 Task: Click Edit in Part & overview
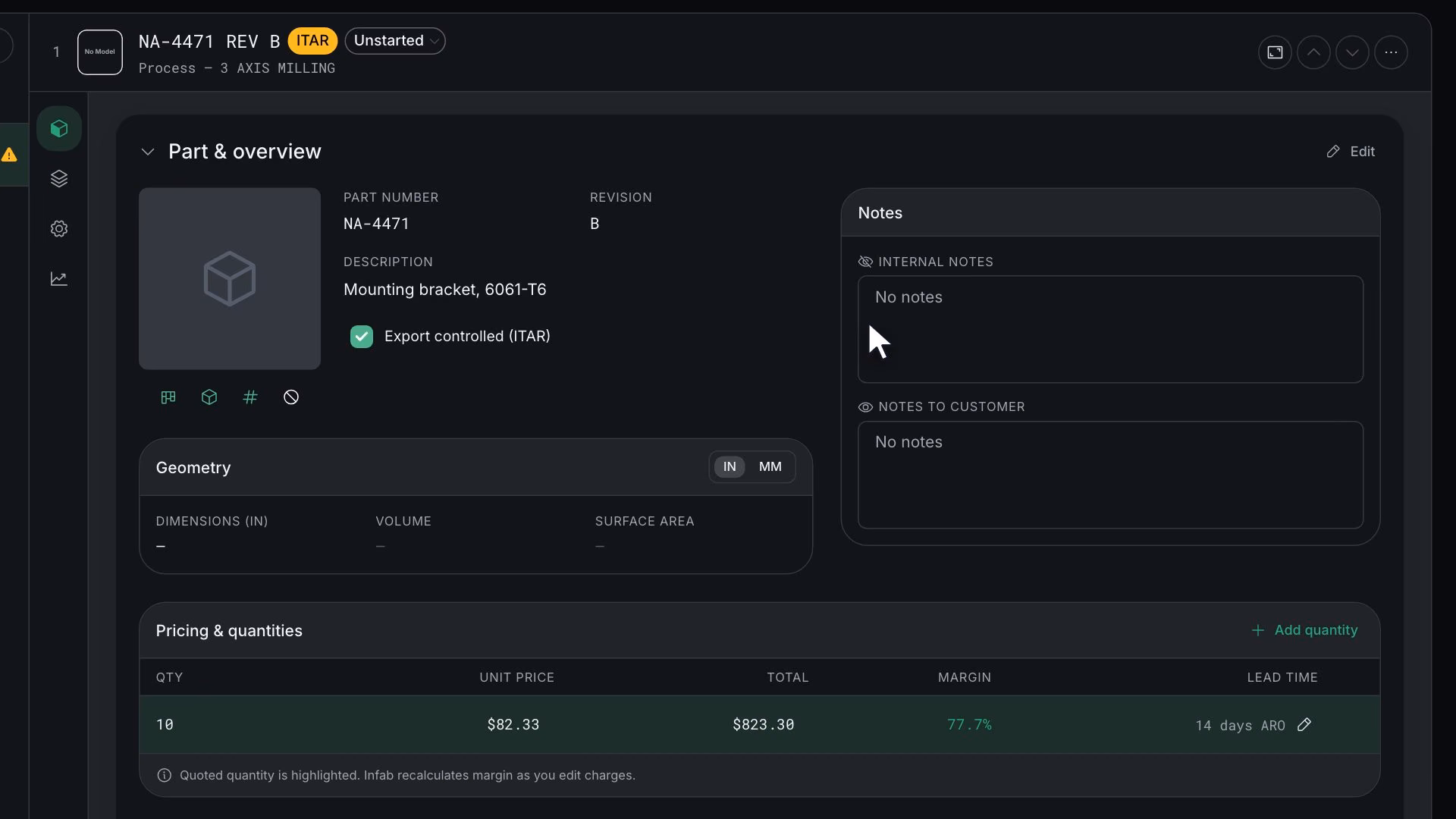1351,152
